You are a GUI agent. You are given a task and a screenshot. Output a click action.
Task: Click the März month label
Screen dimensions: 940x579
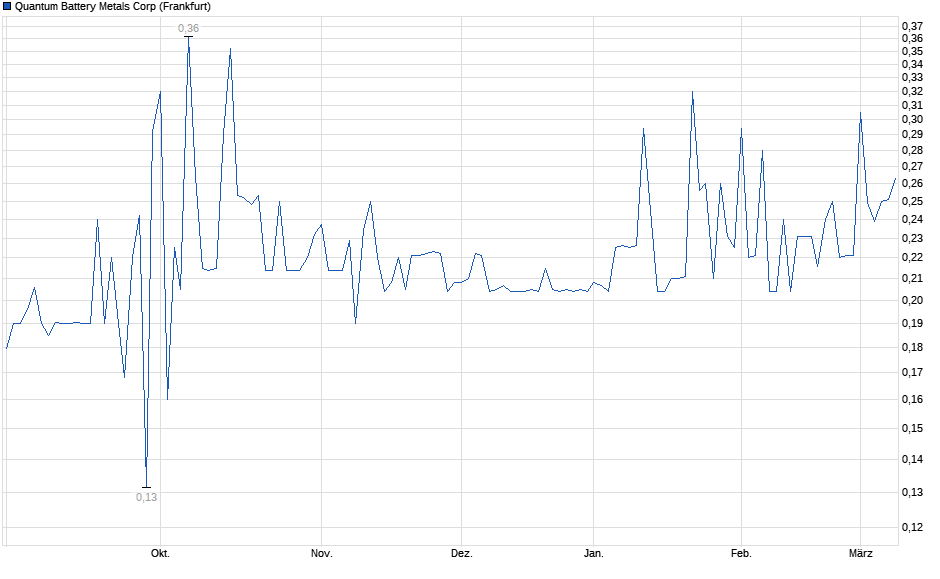861,554
